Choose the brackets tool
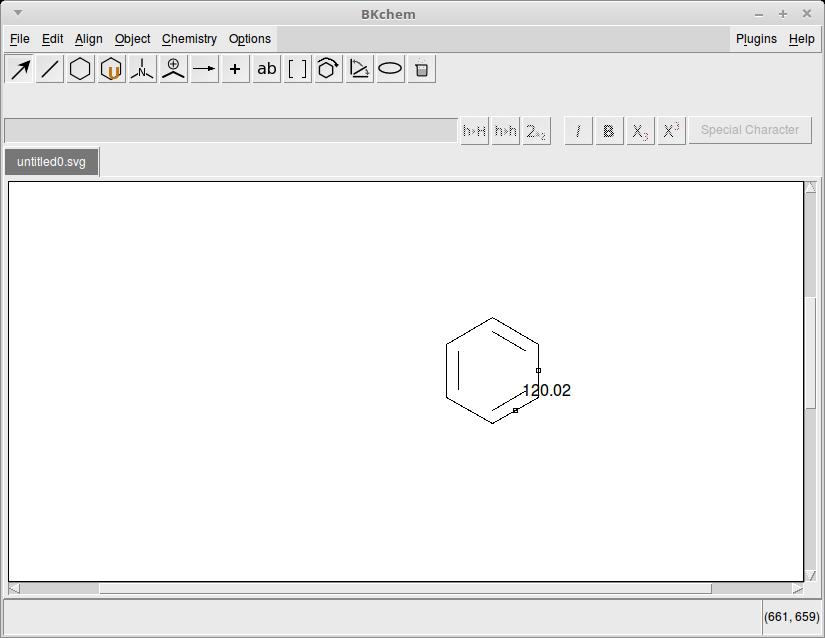825x638 pixels. 298,69
